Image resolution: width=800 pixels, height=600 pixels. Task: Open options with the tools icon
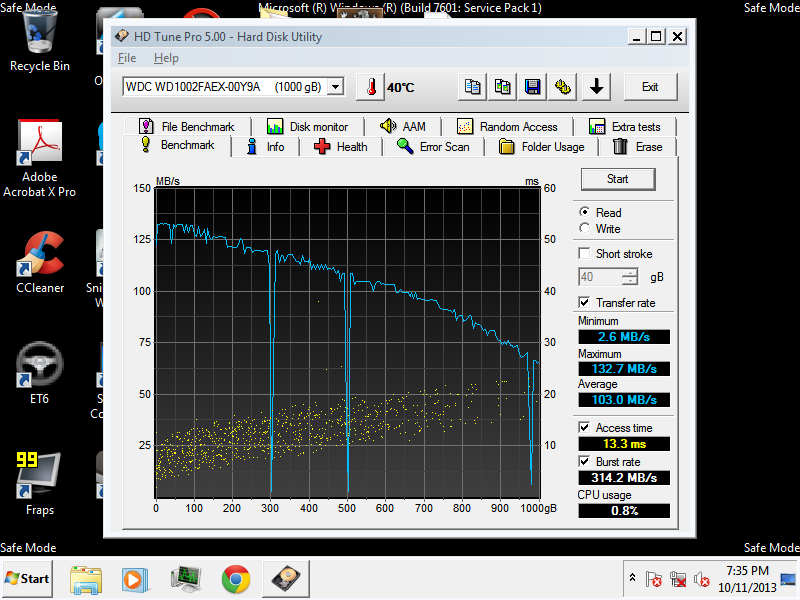click(x=563, y=87)
